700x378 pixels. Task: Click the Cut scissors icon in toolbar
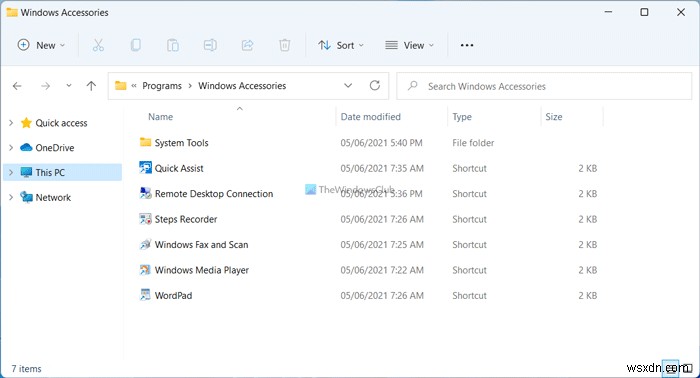(x=98, y=45)
